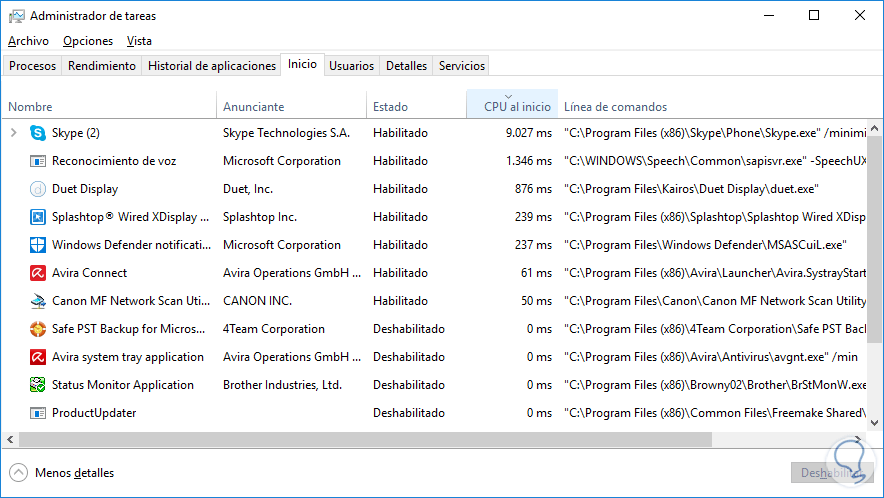Click the 4Team Corporation publisher cell
Viewport: 884px width, 498px height.
pos(274,329)
